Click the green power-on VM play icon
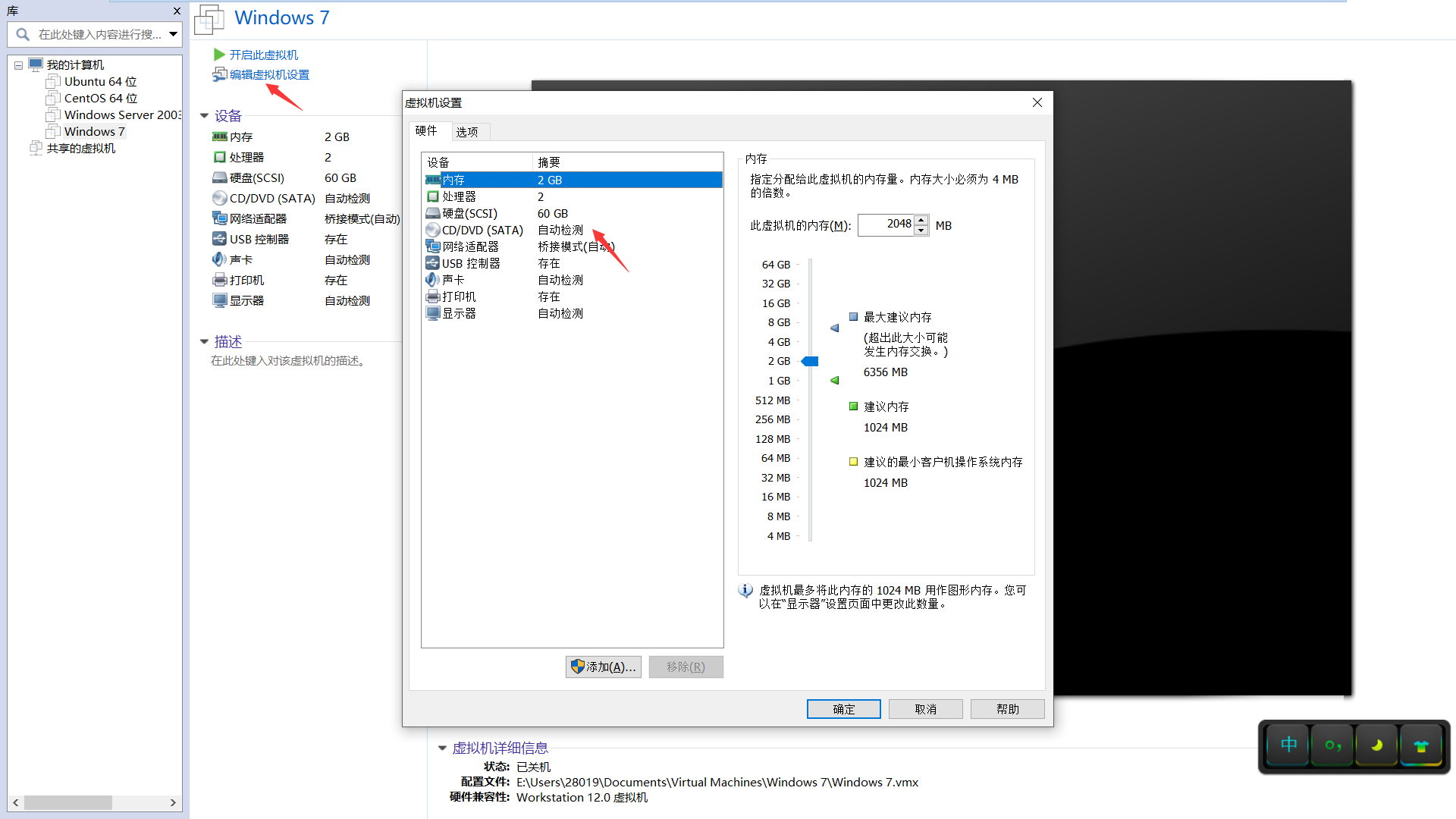 pos(219,55)
